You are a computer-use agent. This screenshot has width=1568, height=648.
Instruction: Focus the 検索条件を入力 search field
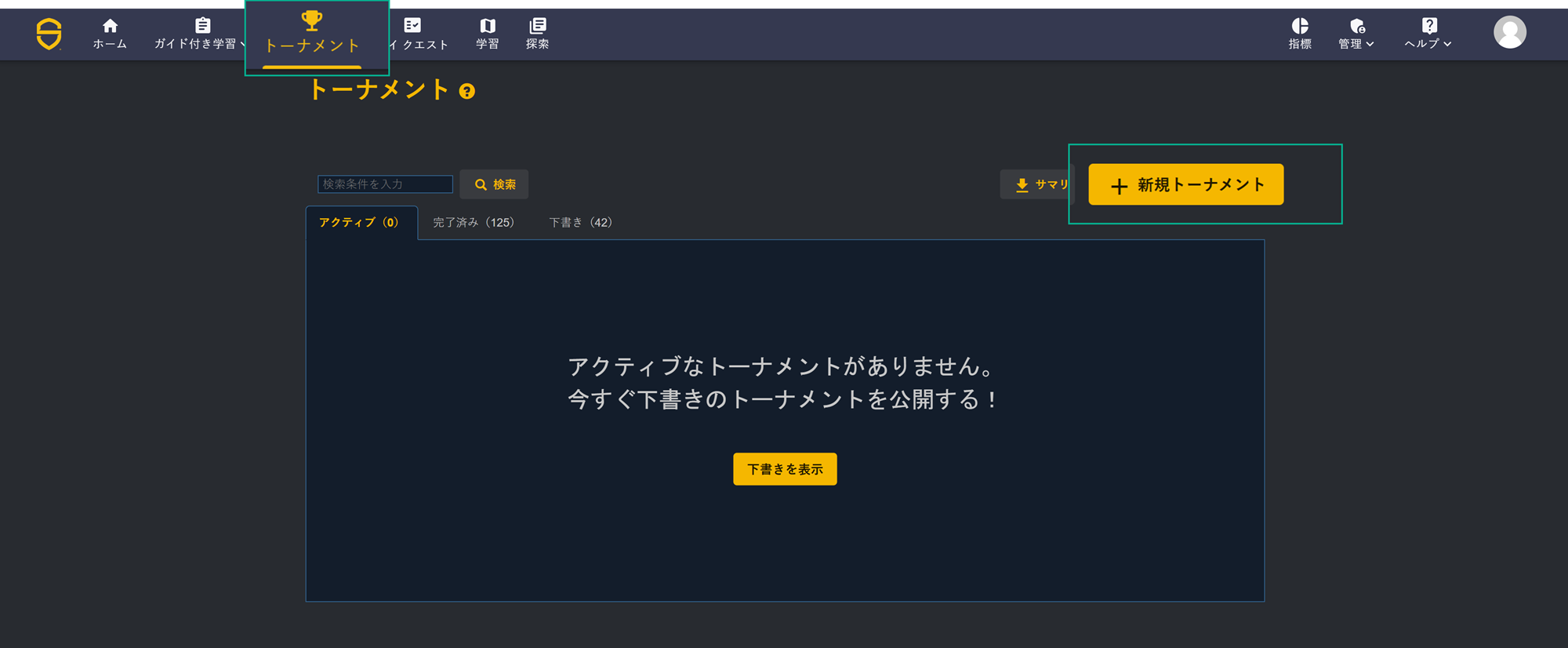click(385, 184)
